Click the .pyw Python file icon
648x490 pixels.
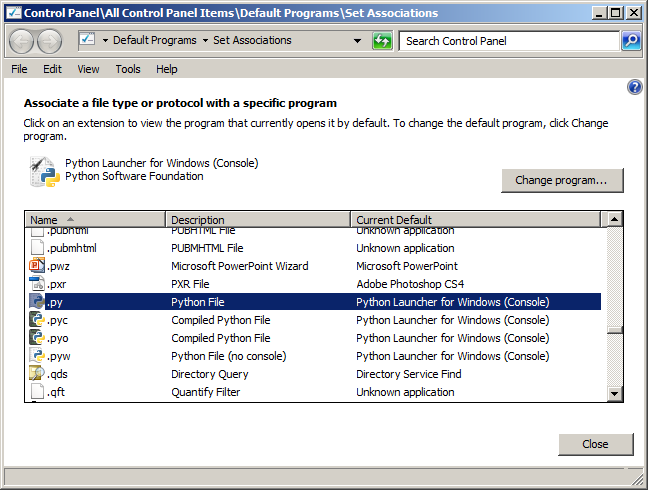tap(37, 355)
